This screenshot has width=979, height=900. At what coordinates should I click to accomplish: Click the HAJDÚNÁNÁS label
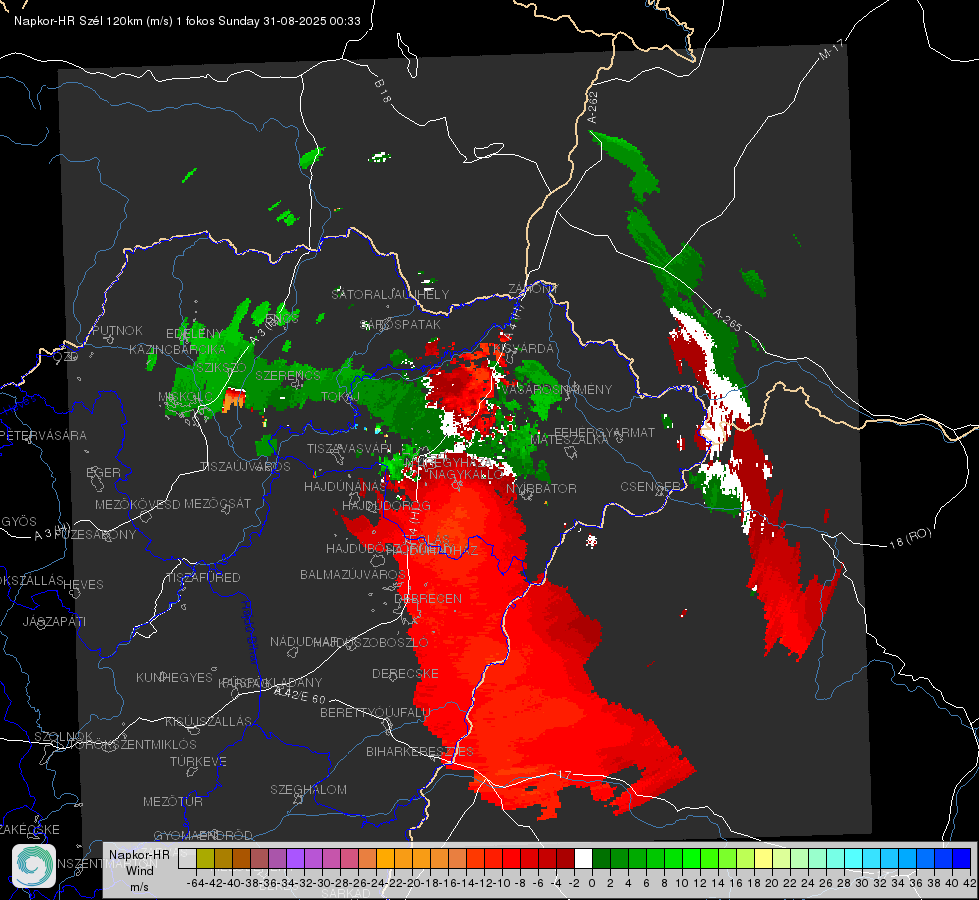pyautogui.click(x=345, y=487)
